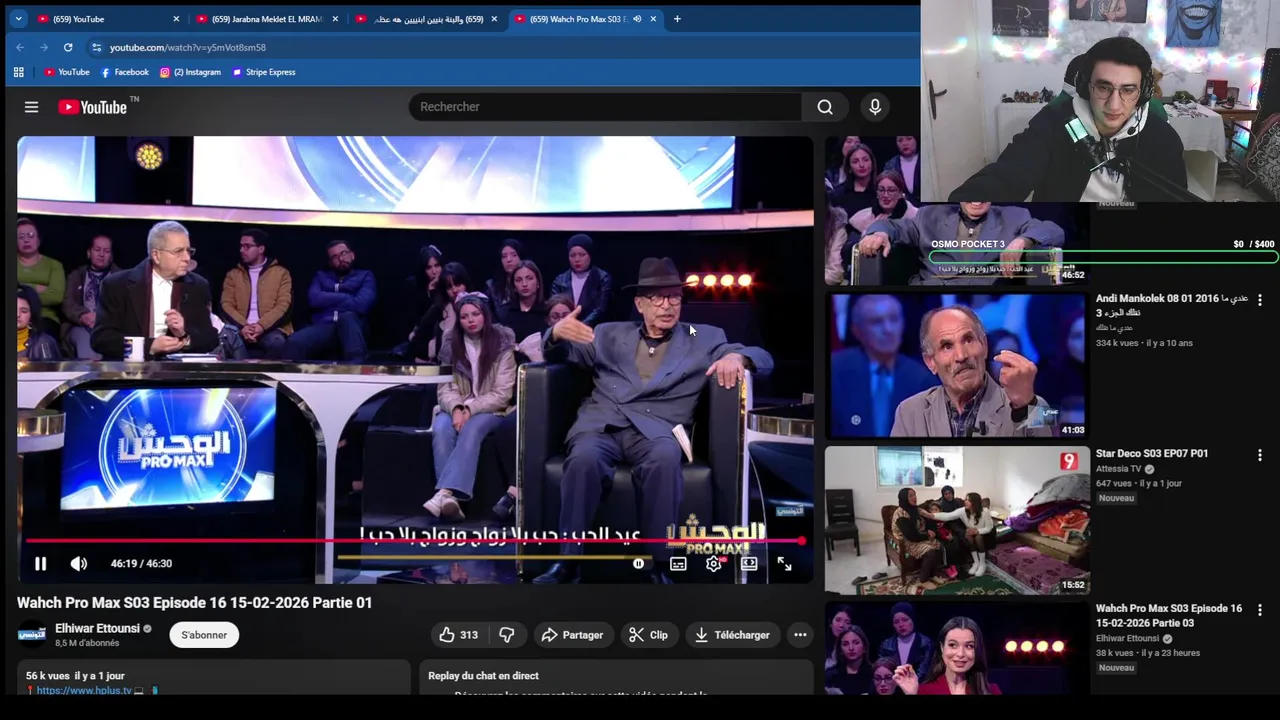The image size is (1280, 720).
Task: Open more actions three-dot menu under video
Action: [x=800, y=635]
